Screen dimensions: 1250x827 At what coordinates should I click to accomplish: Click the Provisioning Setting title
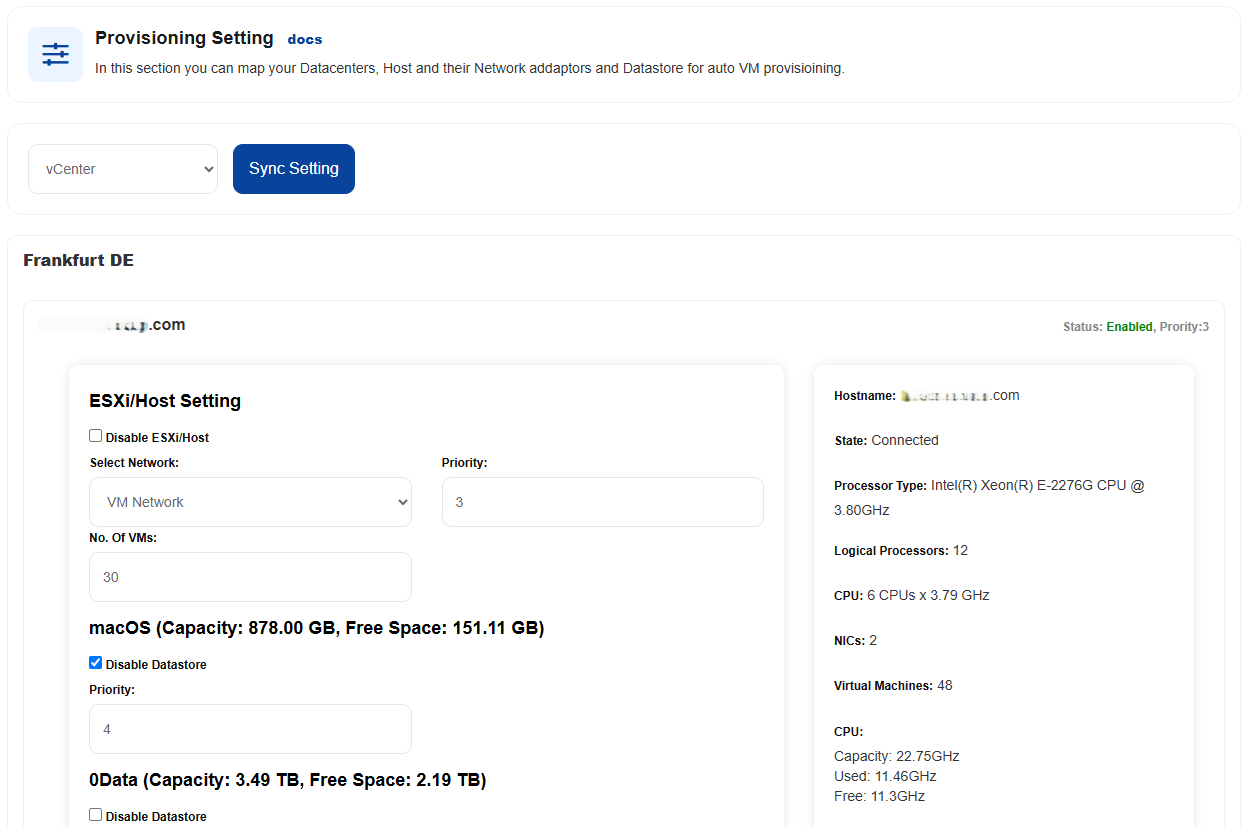184,38
